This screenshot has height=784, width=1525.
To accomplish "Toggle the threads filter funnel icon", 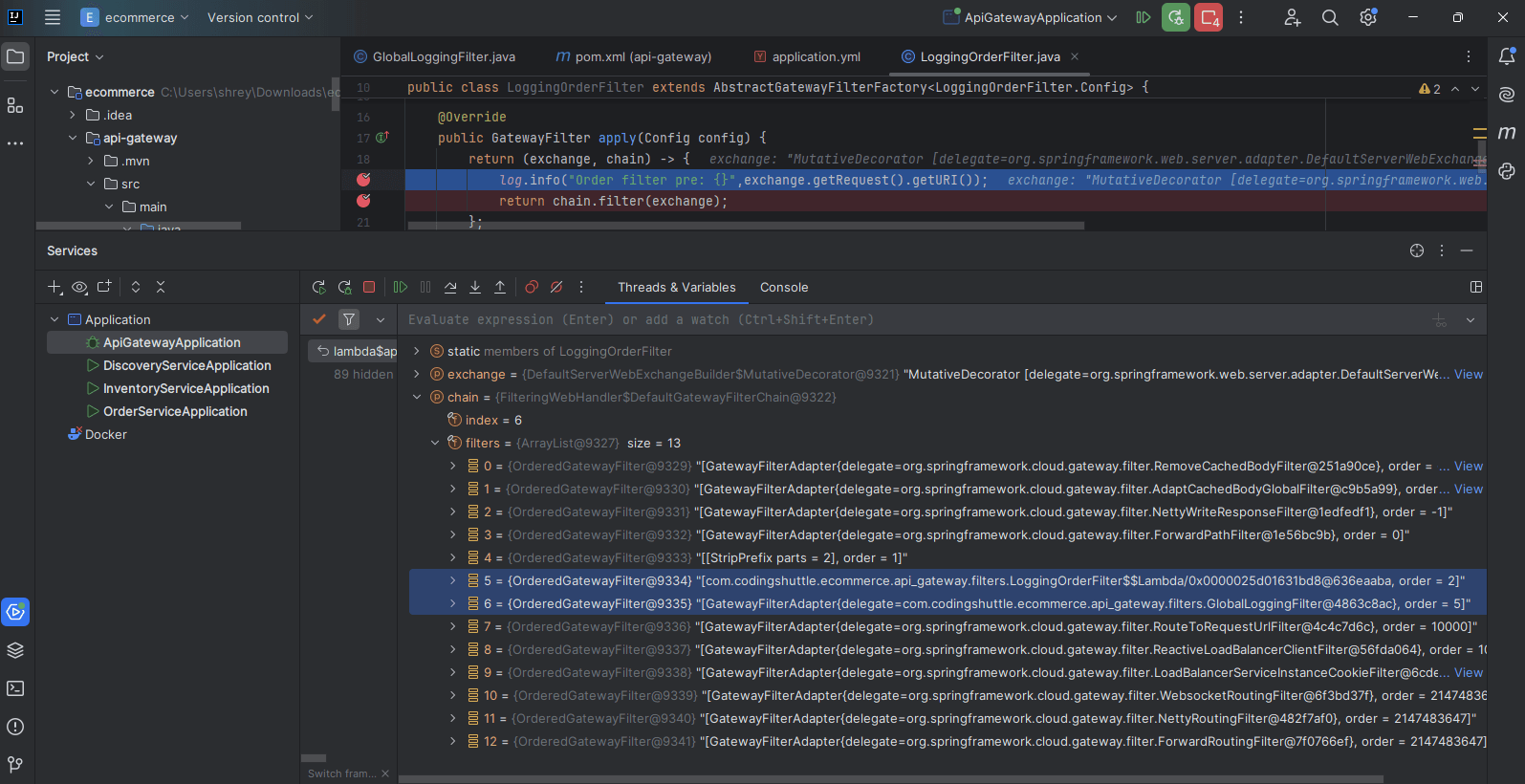I will [x=349, y=319].
